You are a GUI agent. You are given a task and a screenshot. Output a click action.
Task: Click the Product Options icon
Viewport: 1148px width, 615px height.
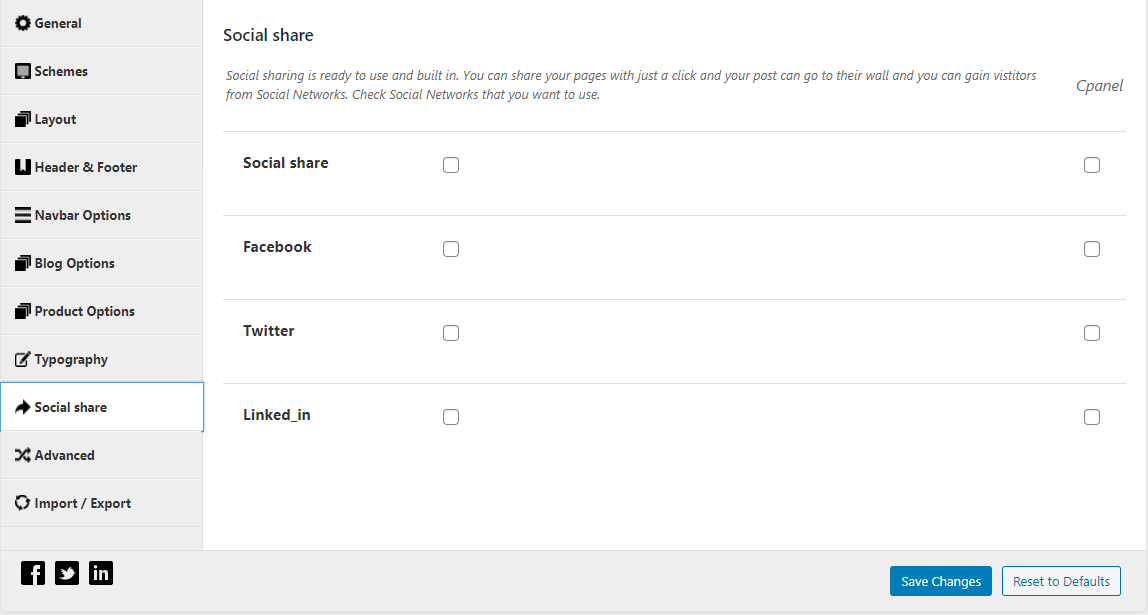click(23, 311)
